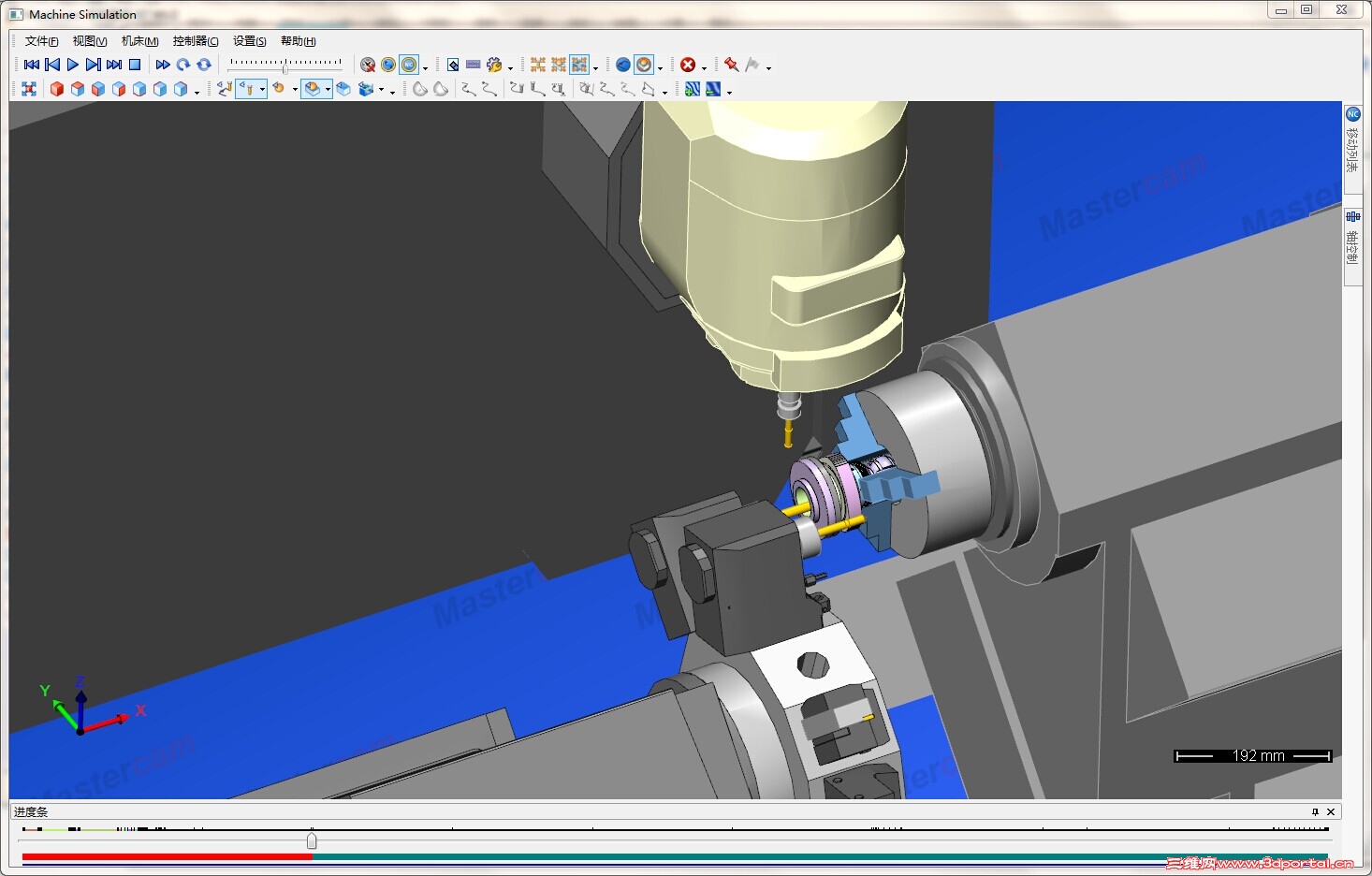Screen dimensions: 1372x876
Task: Toggle the highlighted tool focus button
Action: 246,89
